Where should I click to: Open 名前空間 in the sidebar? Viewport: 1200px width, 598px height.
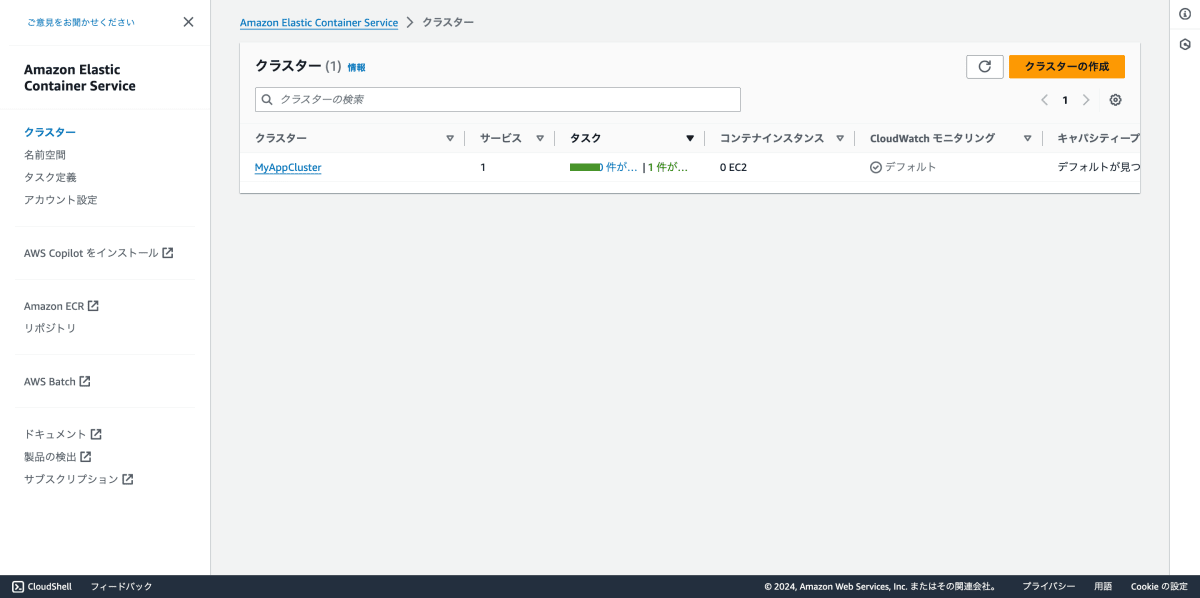pos(45,155)
